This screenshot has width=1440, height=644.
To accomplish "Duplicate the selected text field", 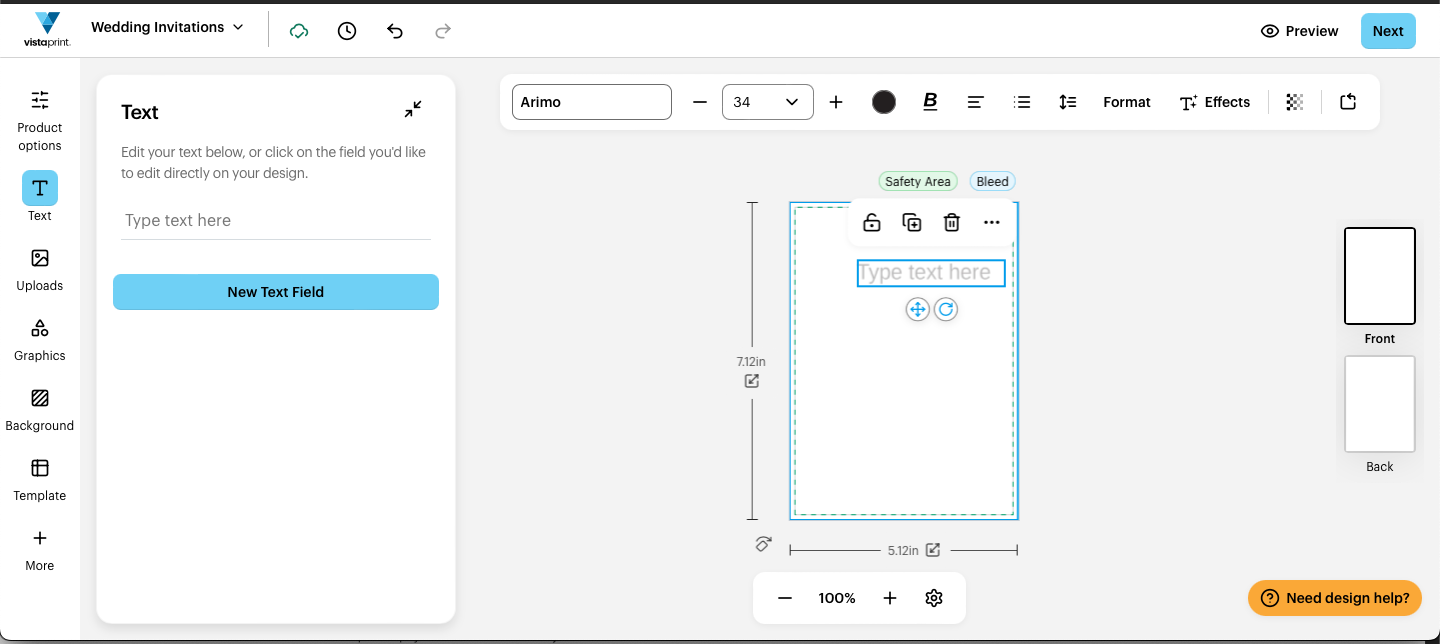I will pos(912,222).
